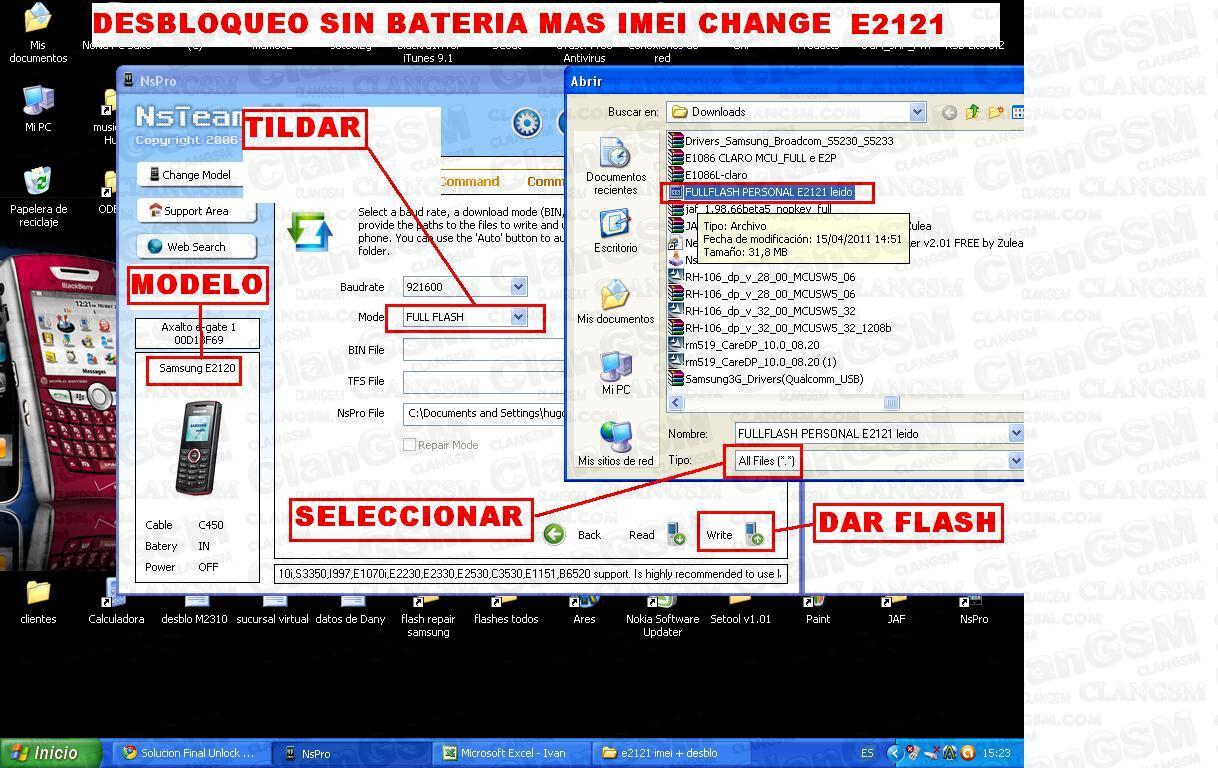Open Mi PC desktop icon
Viewport: 1218px width, 768px height.
[38, 109]
